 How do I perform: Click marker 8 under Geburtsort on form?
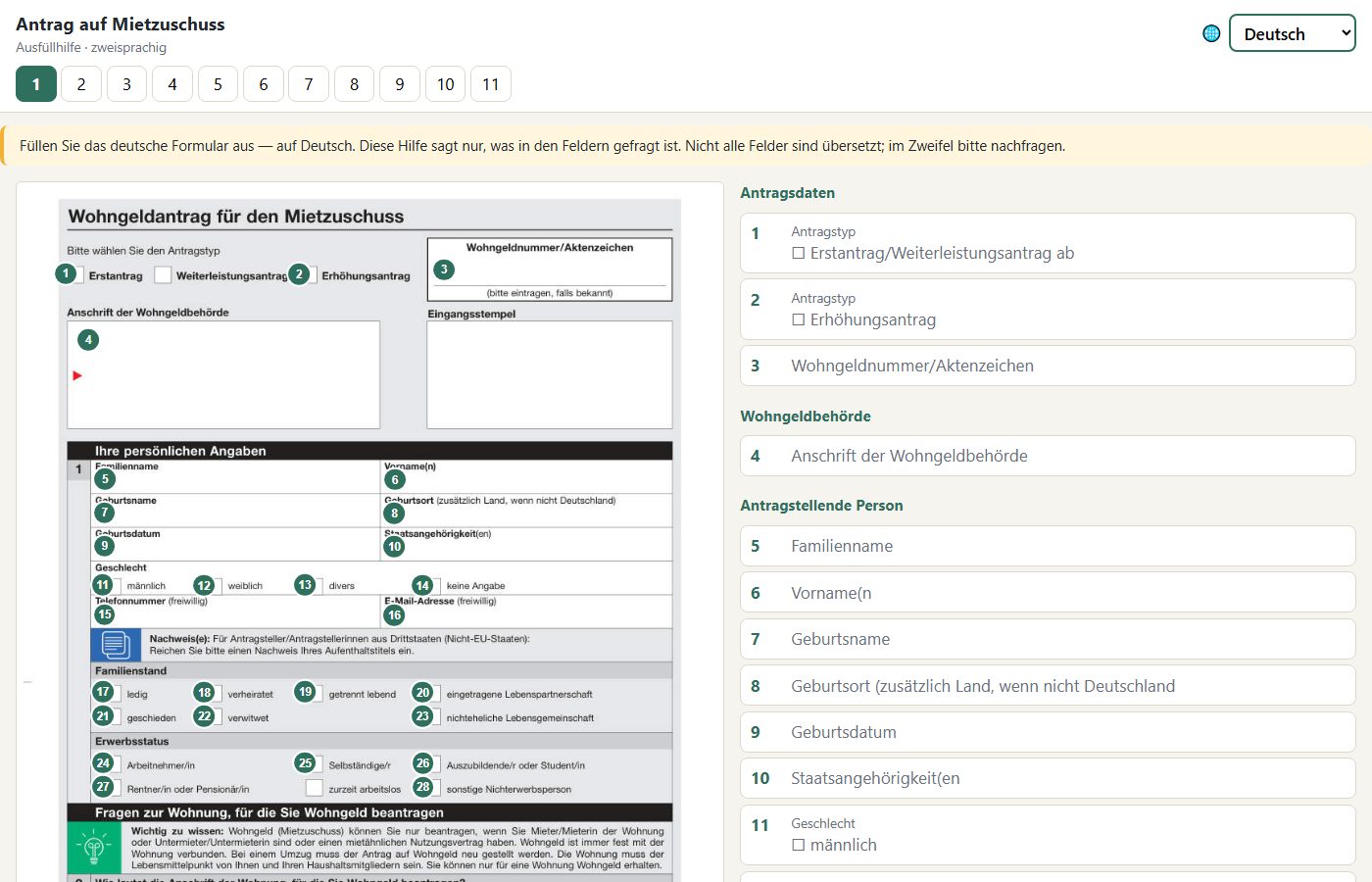point(395,513)
